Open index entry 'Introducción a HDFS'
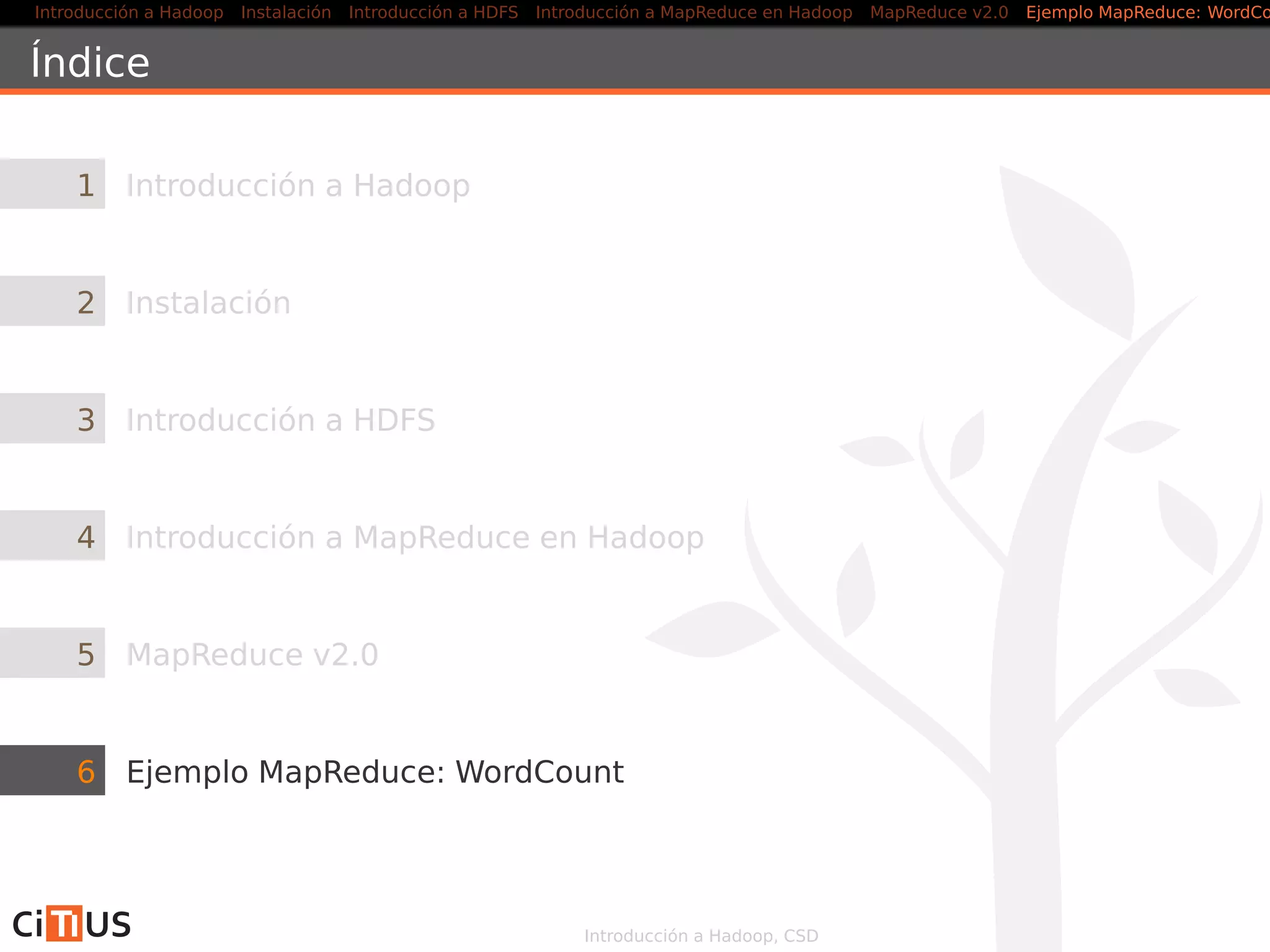This screenshot has width=1270, height=952. (x=281, y=420)
